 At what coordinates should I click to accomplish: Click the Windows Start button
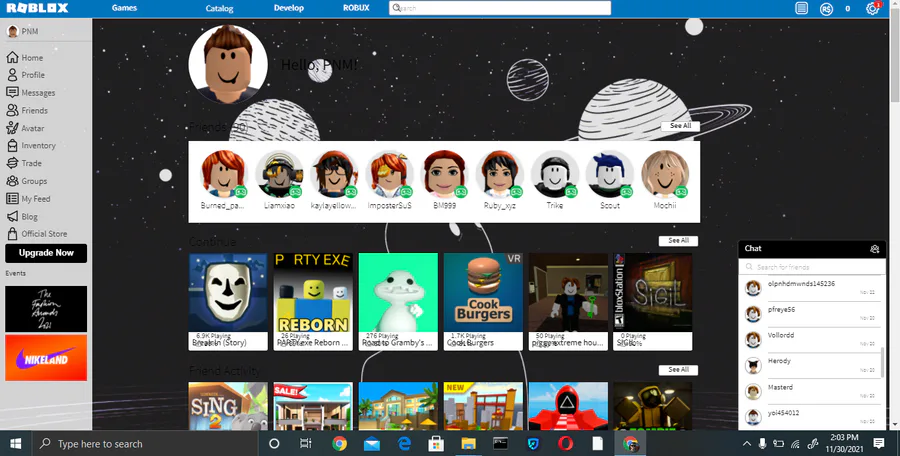(x=15, y=443)
